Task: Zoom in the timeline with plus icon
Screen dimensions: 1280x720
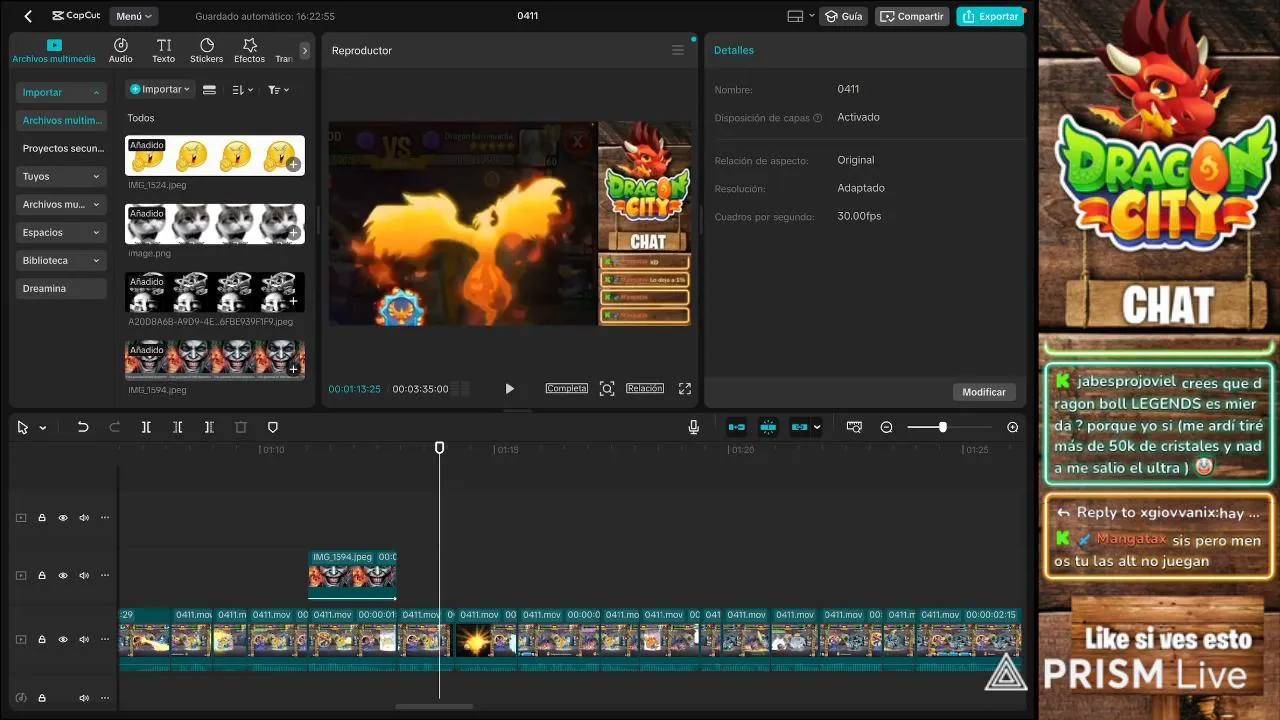Action: click(x=1013, y=427)
